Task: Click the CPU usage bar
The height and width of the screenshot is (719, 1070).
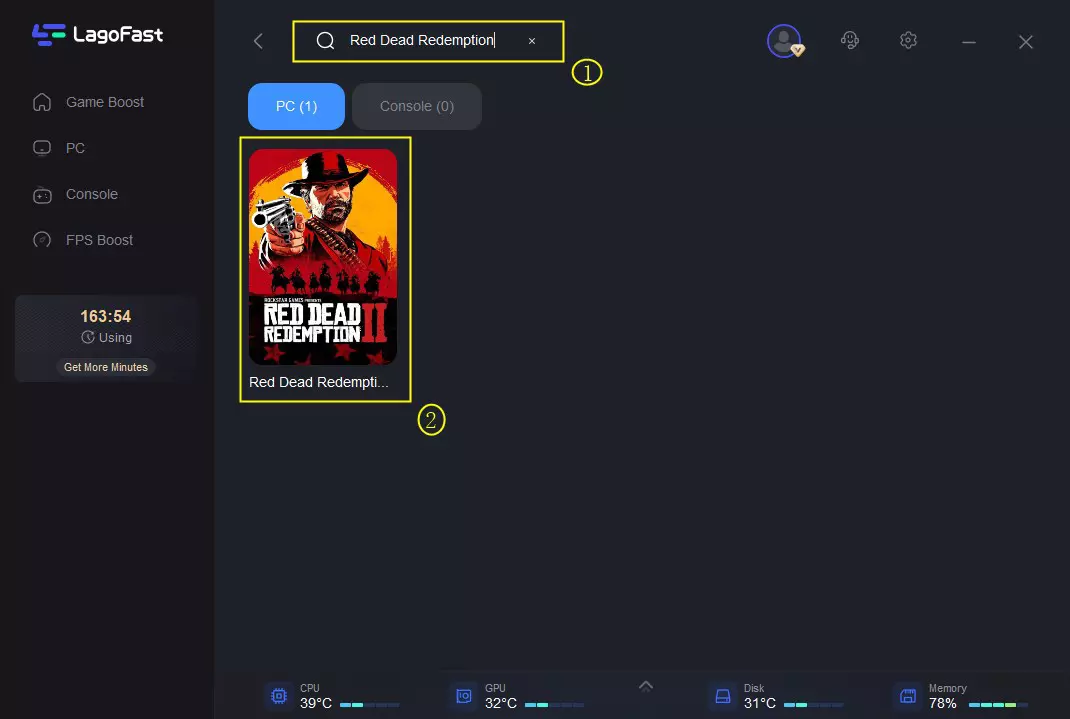Action: point(369,705)
